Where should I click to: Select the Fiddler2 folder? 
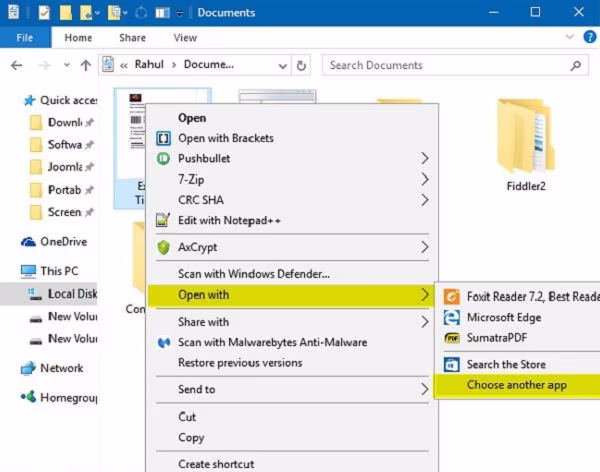tap(526, 145)
